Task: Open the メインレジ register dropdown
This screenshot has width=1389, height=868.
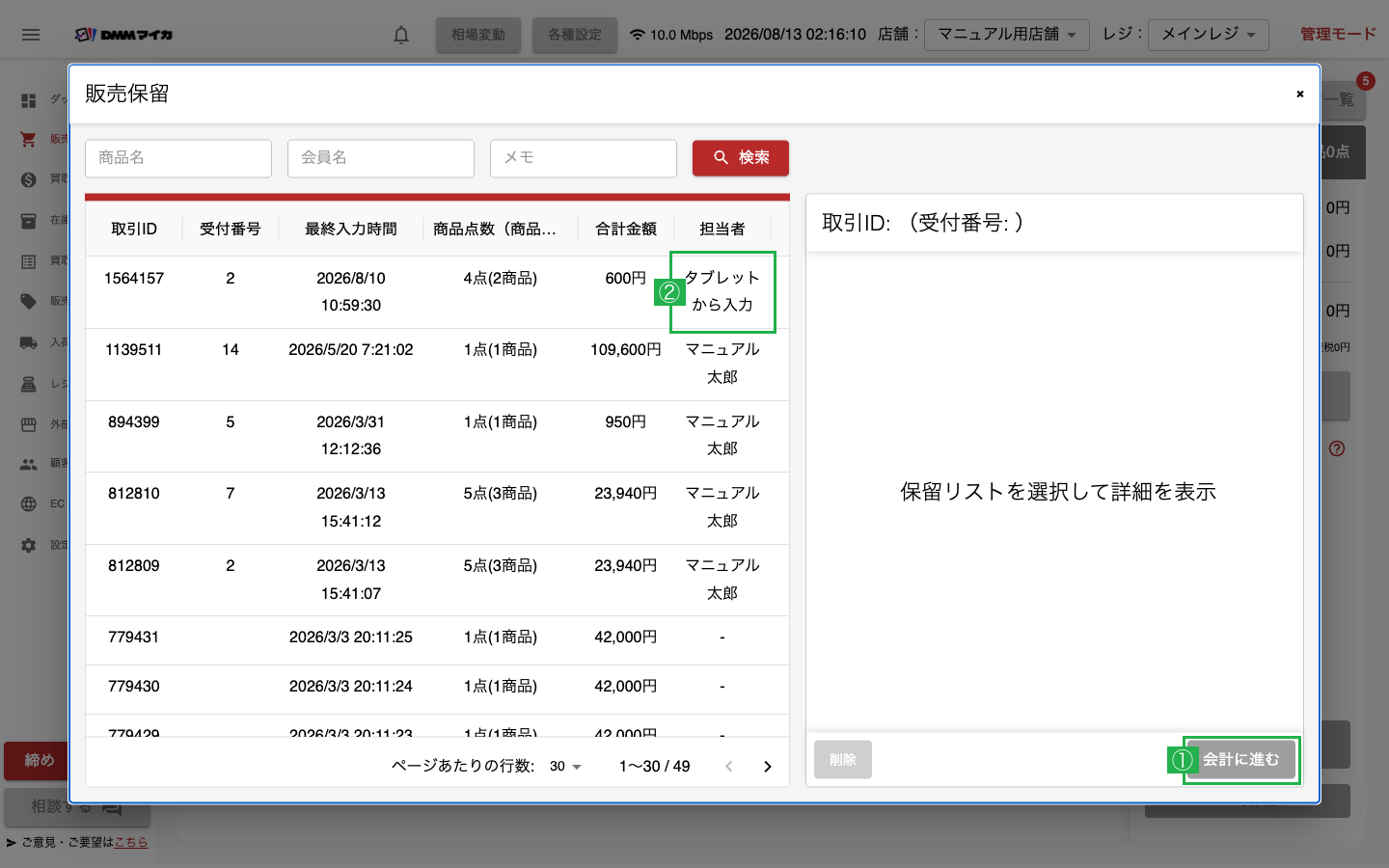Action: (1209, 35)
